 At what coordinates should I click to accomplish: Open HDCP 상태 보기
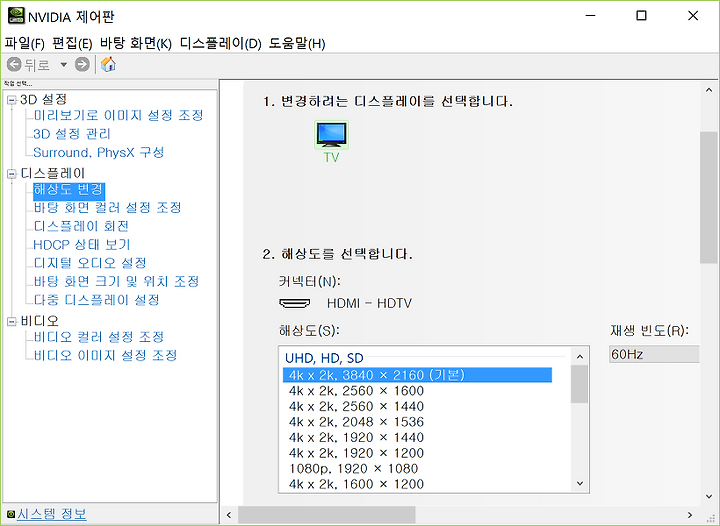(x=82, y=245)
